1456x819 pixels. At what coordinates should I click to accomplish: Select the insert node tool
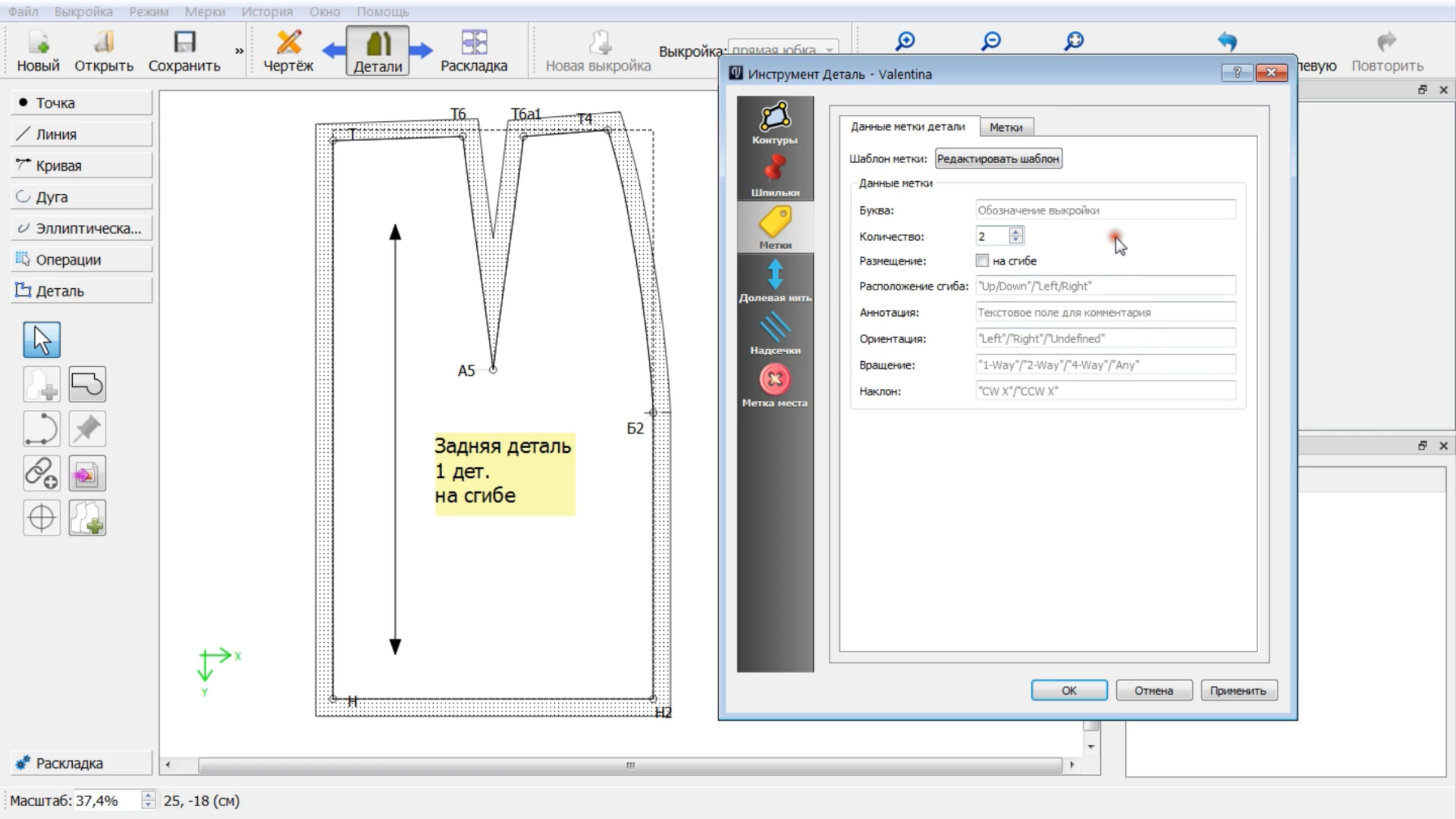point(87,473)
